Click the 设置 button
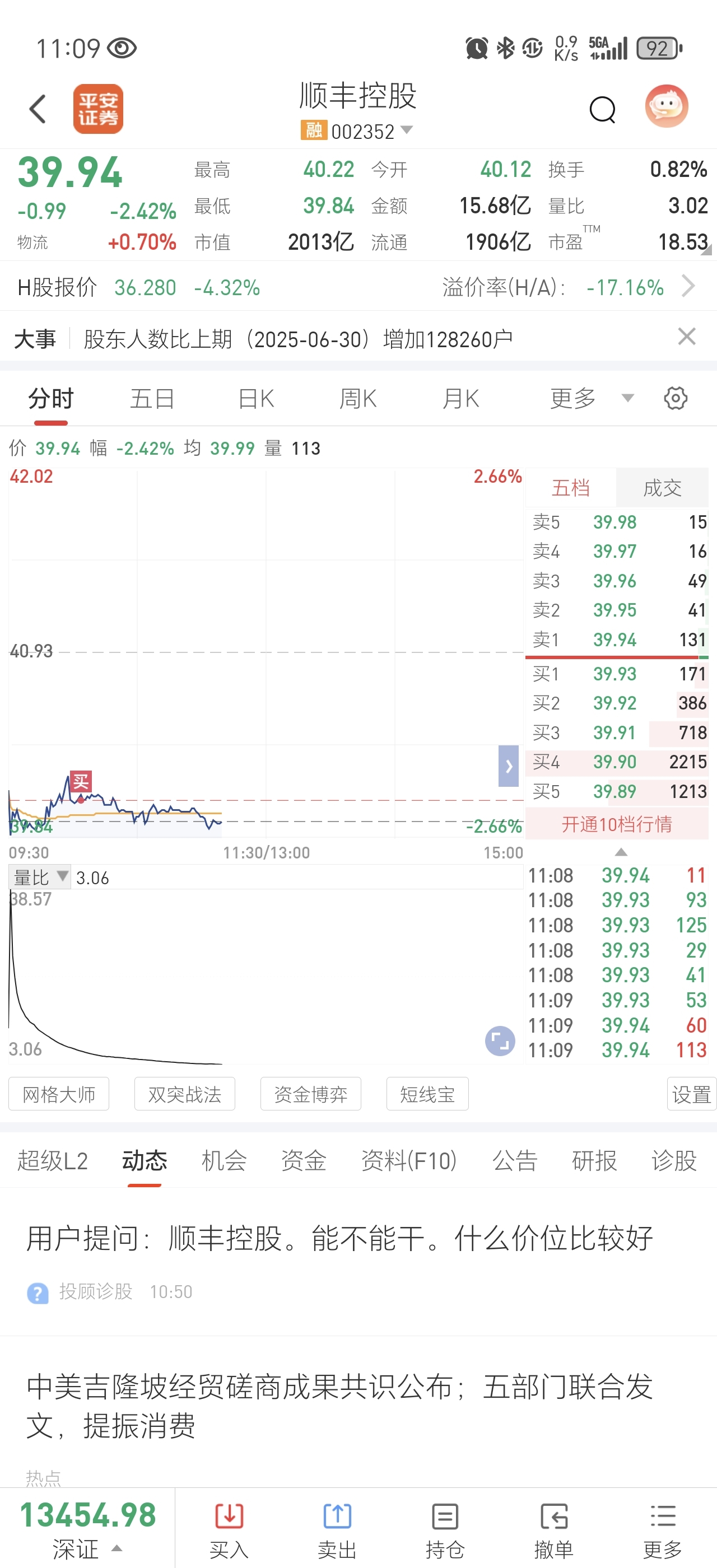The height and width of the screenshot is (1568, 717). coord(691,1094)
